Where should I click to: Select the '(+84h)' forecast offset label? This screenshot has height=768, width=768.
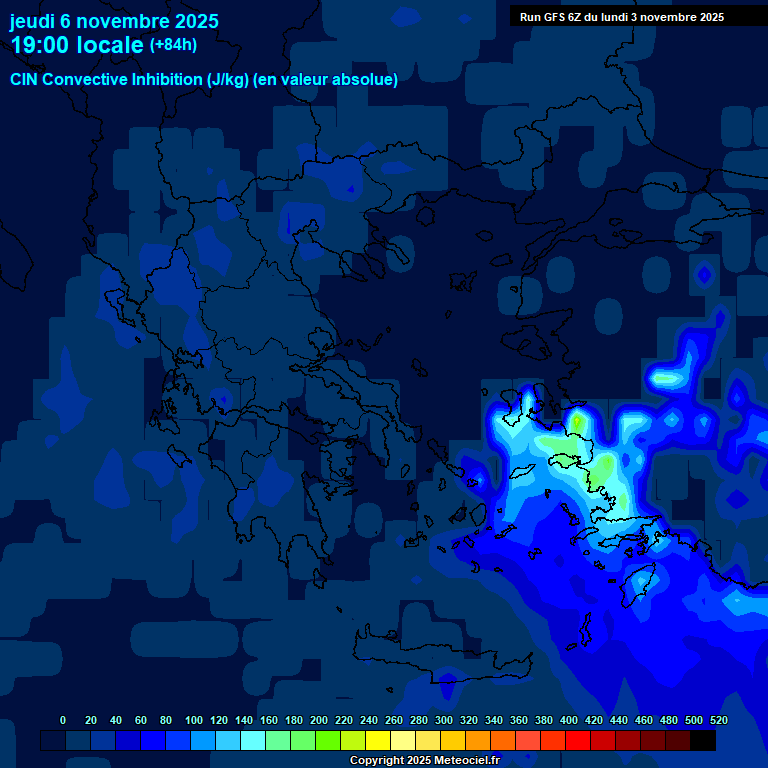pos(173,45)
